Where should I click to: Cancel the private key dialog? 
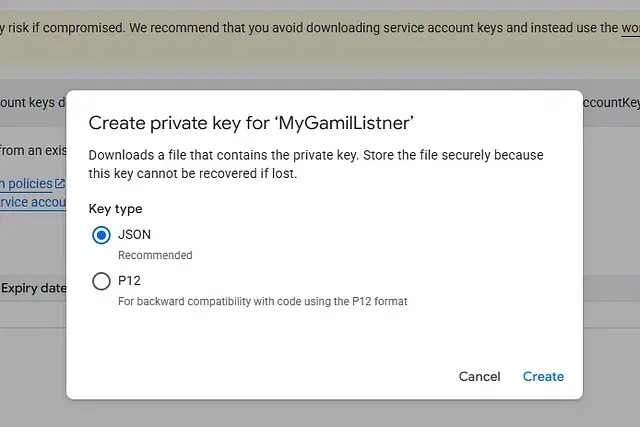479,376
